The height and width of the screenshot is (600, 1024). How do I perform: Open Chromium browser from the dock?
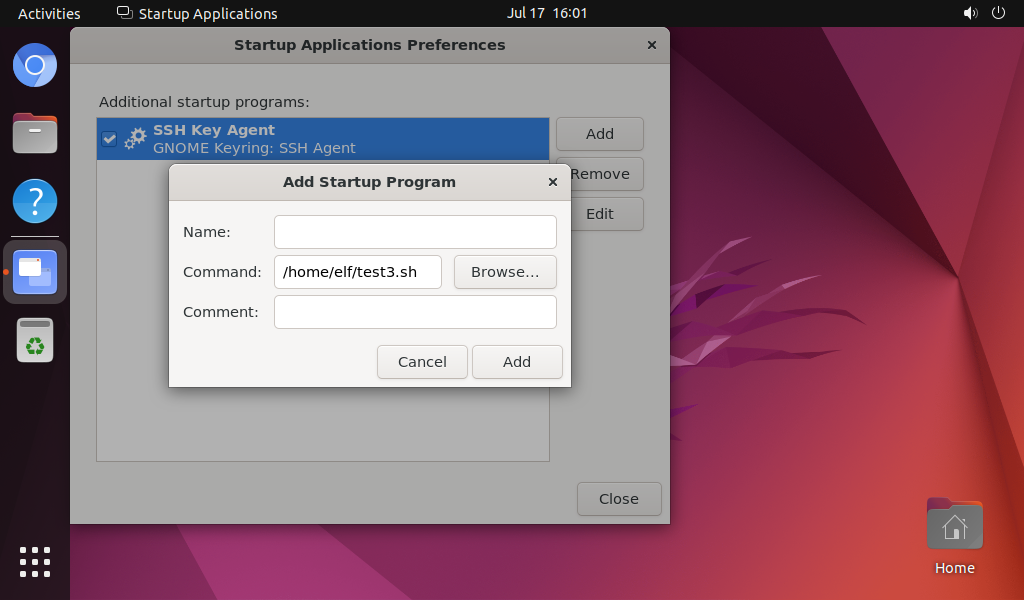[35, 65]
